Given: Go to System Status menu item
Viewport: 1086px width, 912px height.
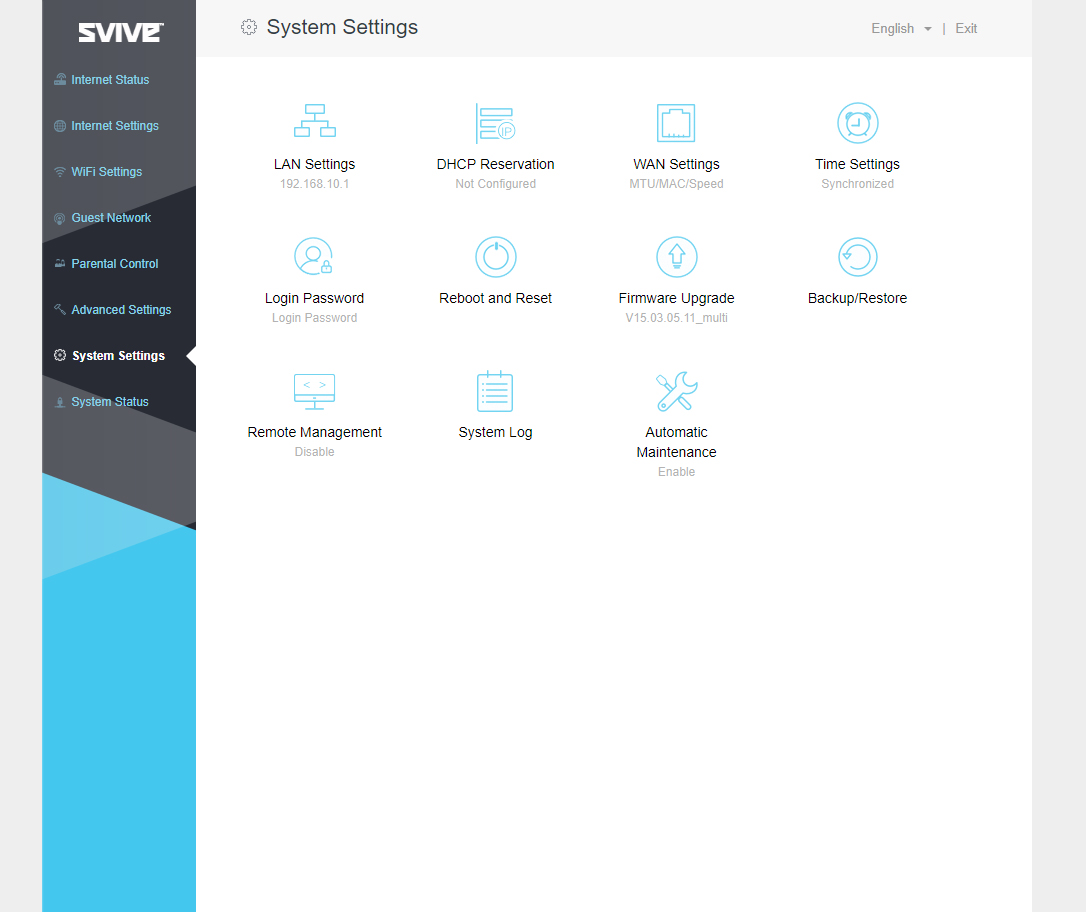Looking at the screenshot, I should pyautogui.click(x=110, y=402).
